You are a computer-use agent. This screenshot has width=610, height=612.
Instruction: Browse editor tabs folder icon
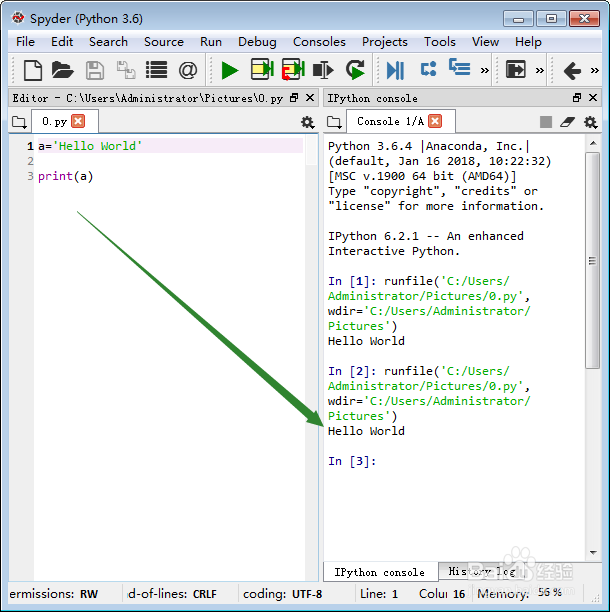click(x=19, y=122)
